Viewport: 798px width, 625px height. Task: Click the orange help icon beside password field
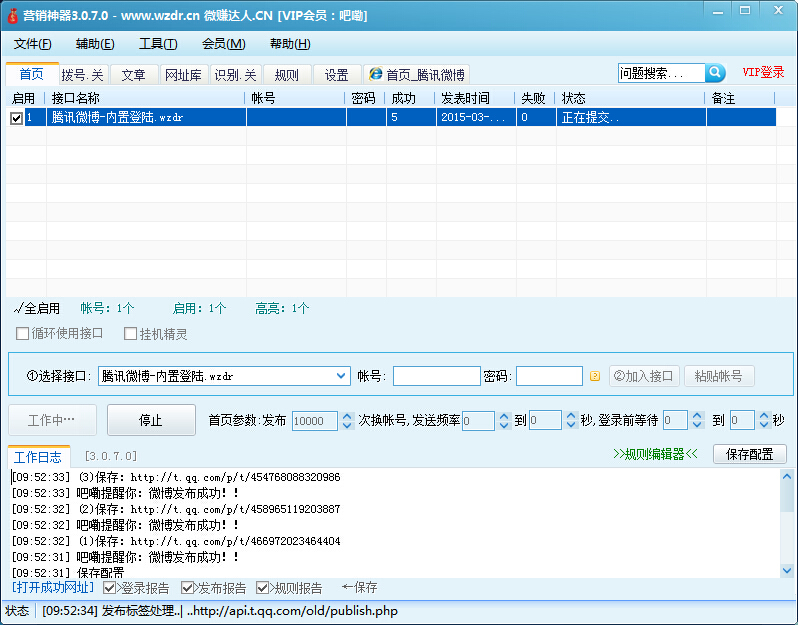594,376
